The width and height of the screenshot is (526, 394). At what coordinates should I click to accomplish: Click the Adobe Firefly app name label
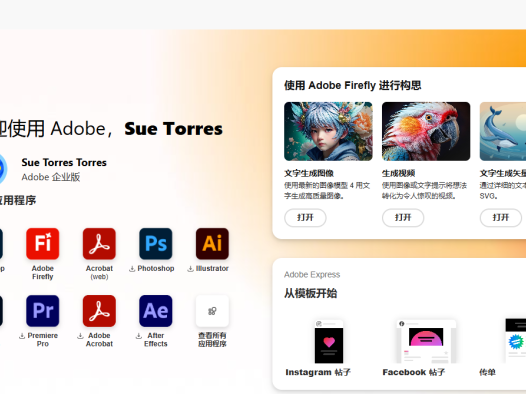click(x=43, y=273)
